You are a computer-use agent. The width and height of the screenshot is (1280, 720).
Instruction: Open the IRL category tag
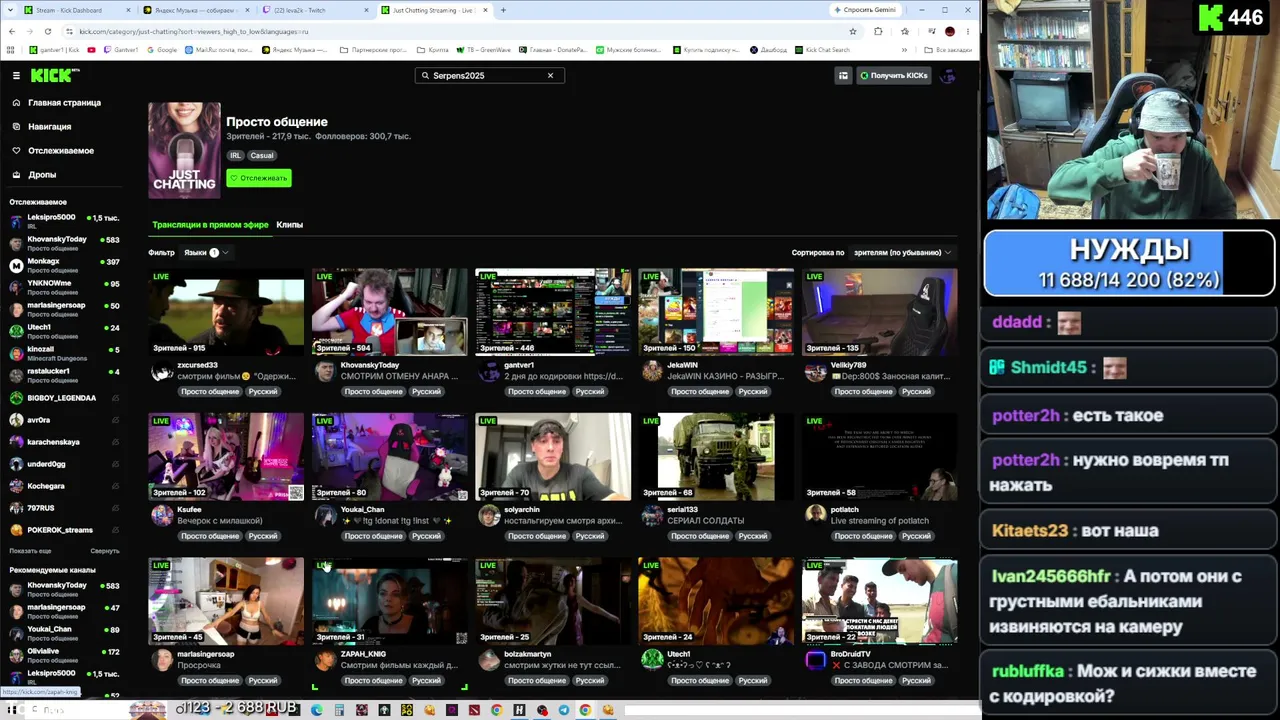[236, 156]
